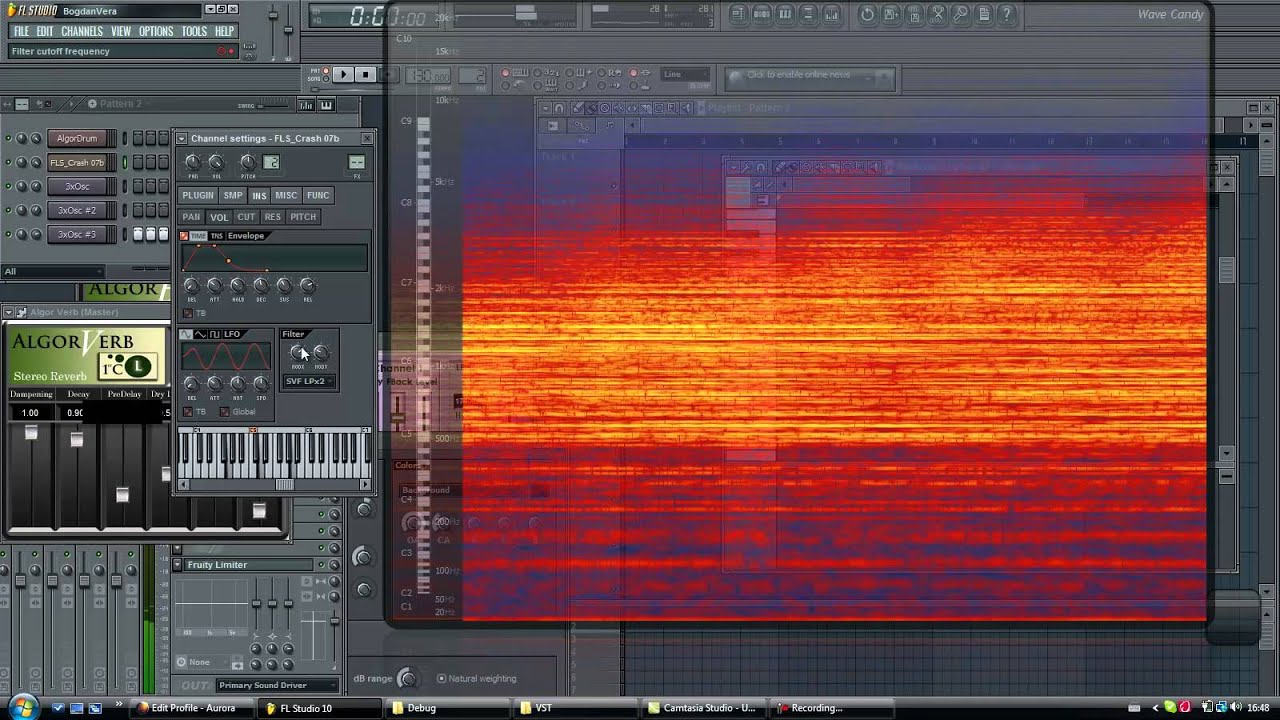
Task: Select the triangle LFO shape
Action: tap(200, 334)
